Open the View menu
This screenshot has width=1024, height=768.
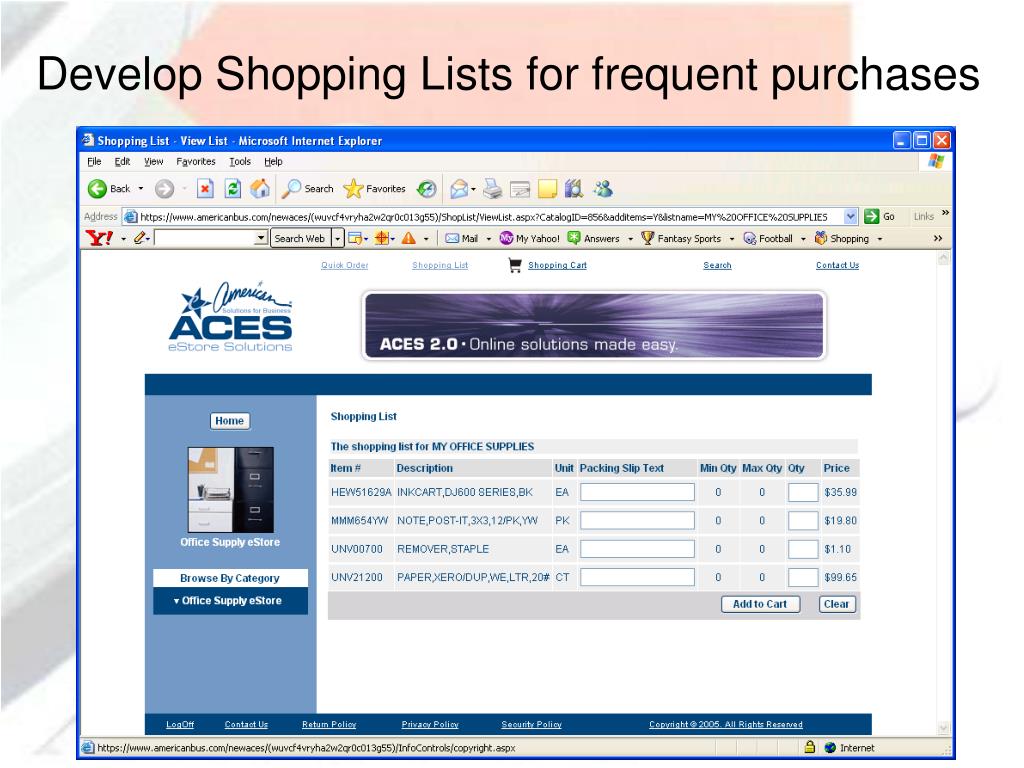153,161
